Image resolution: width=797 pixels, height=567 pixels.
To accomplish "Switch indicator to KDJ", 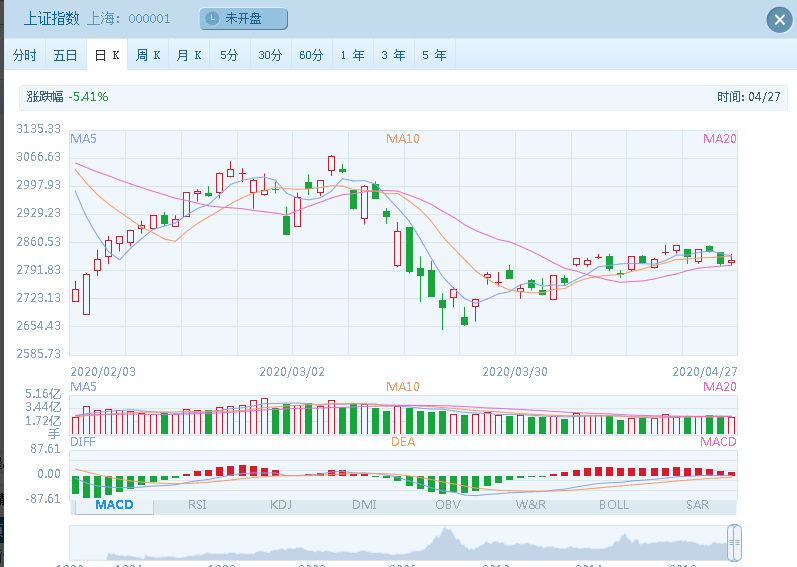I will click(282, 505).
